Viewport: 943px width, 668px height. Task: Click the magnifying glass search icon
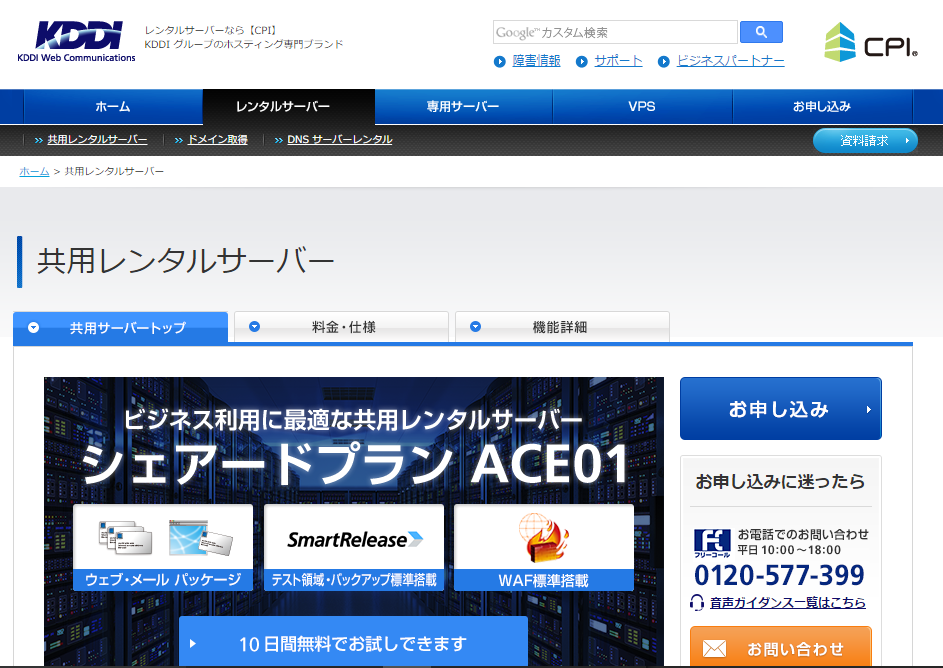coord(761,31)
